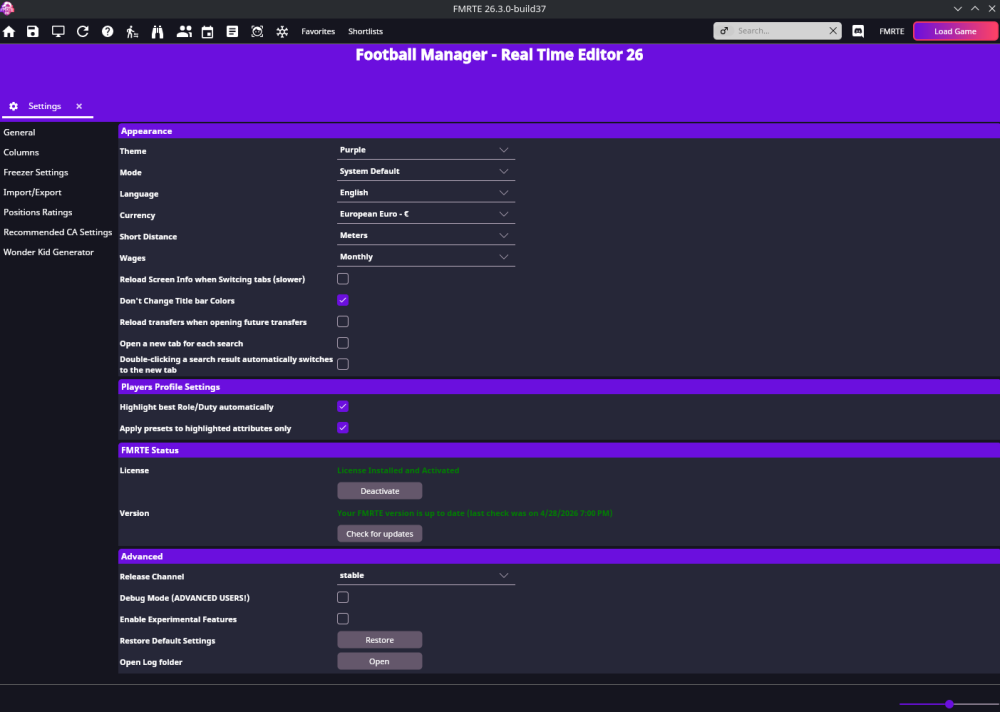Click the Players Profile Settings header
The height and width of the screenshot is (712, 1000).
(559, 387)
